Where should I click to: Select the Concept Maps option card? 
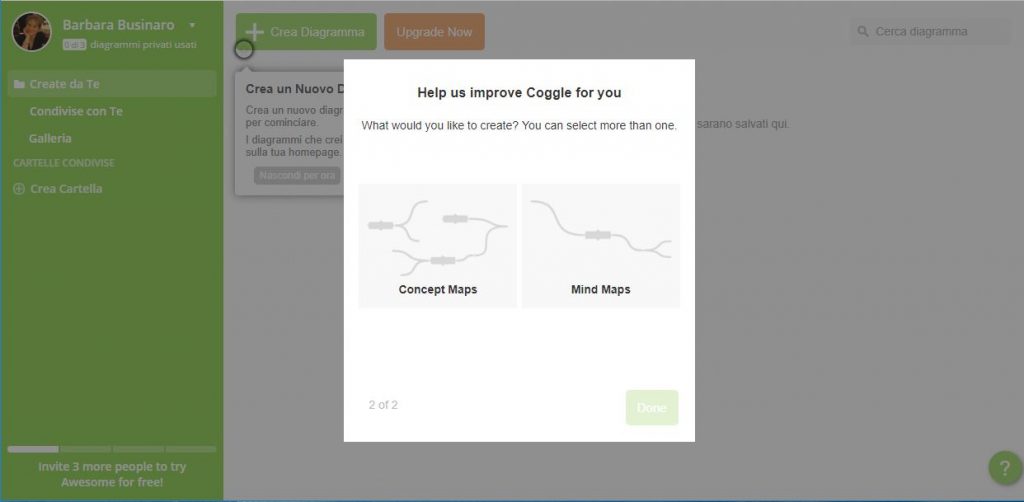[x=438, y=245]
